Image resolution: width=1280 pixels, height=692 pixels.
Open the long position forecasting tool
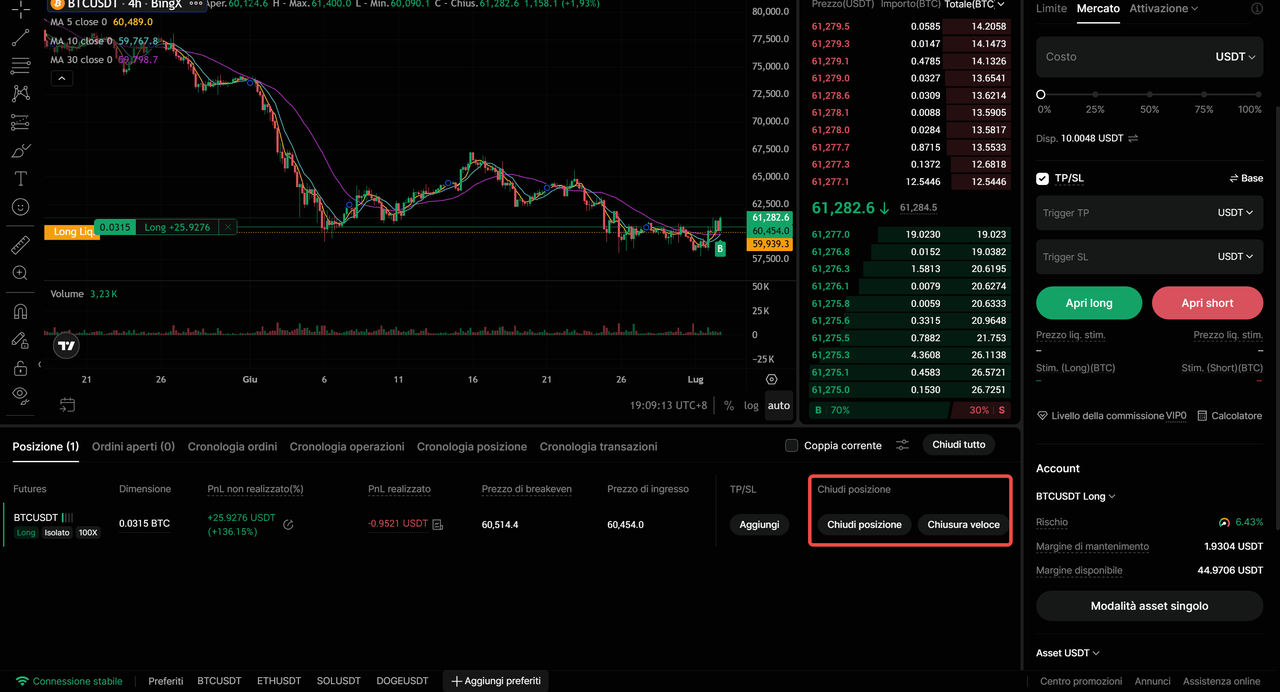point(20,123)
